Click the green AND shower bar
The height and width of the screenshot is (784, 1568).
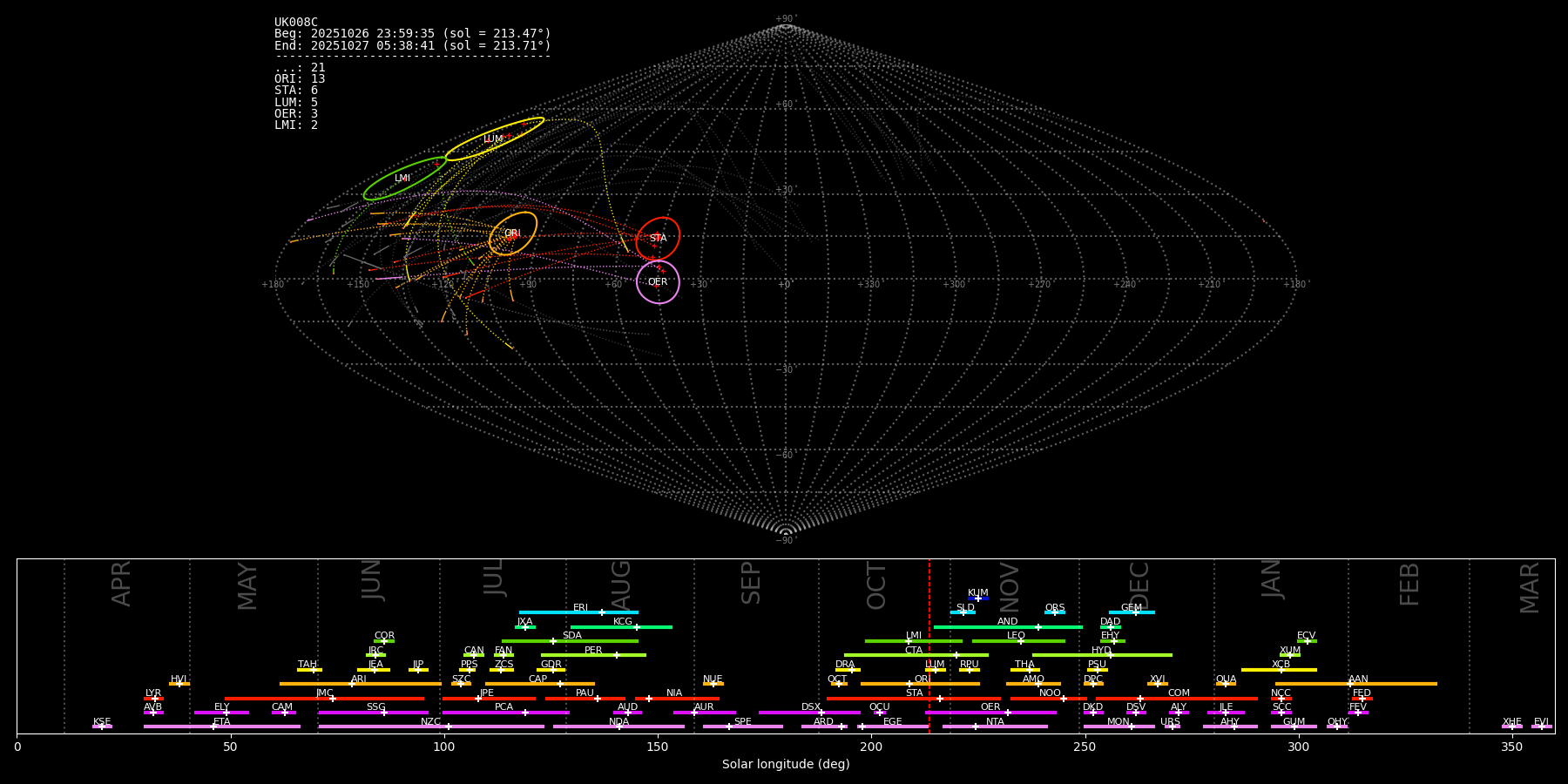click(x=1008, y=626)
